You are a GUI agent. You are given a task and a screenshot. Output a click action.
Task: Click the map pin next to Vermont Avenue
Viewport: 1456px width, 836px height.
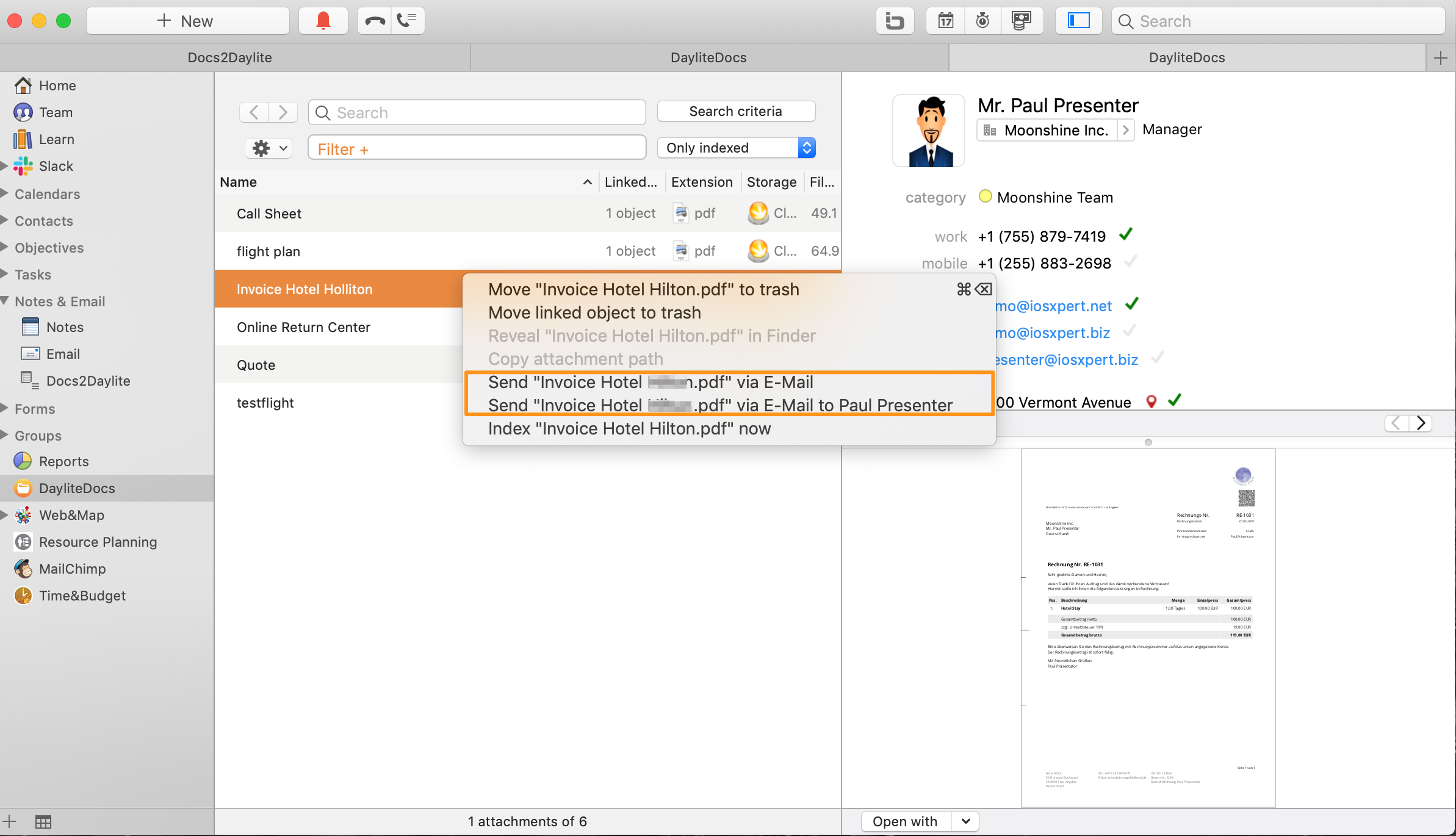click(1151, 402)
